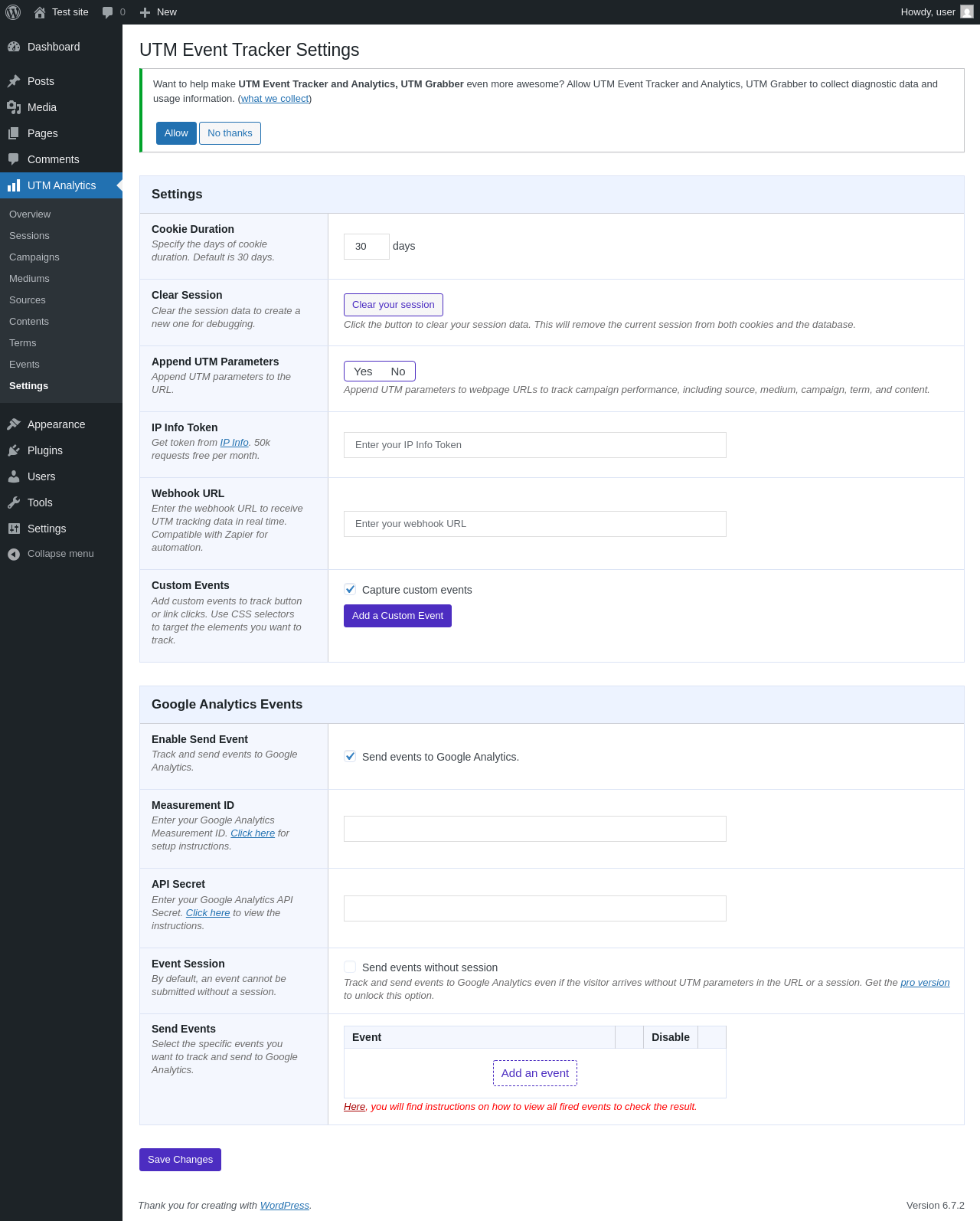Open the bold Settings submenu item

(29, 386)
